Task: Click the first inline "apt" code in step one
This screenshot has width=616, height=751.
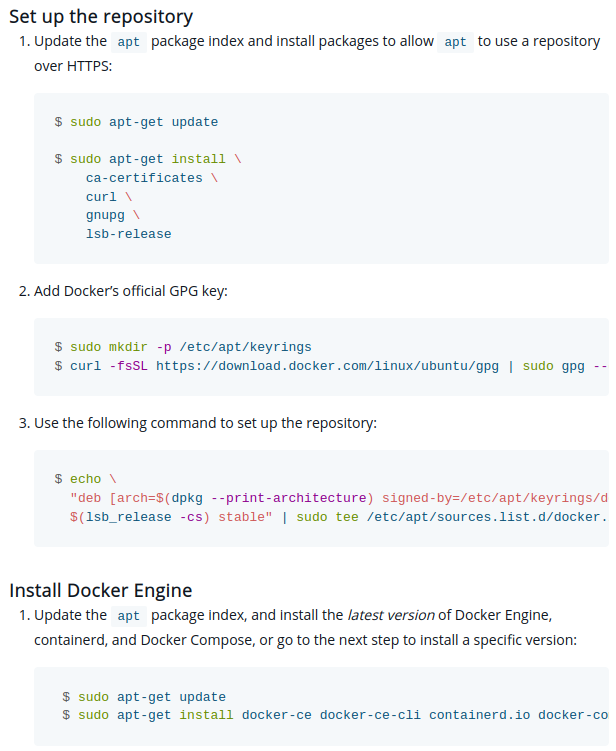Action: (128, 42)
